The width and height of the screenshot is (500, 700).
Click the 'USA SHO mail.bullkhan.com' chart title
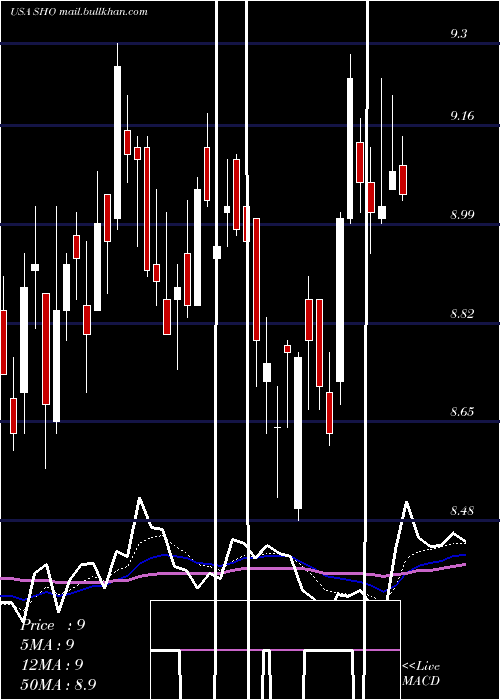pos(79,12)
